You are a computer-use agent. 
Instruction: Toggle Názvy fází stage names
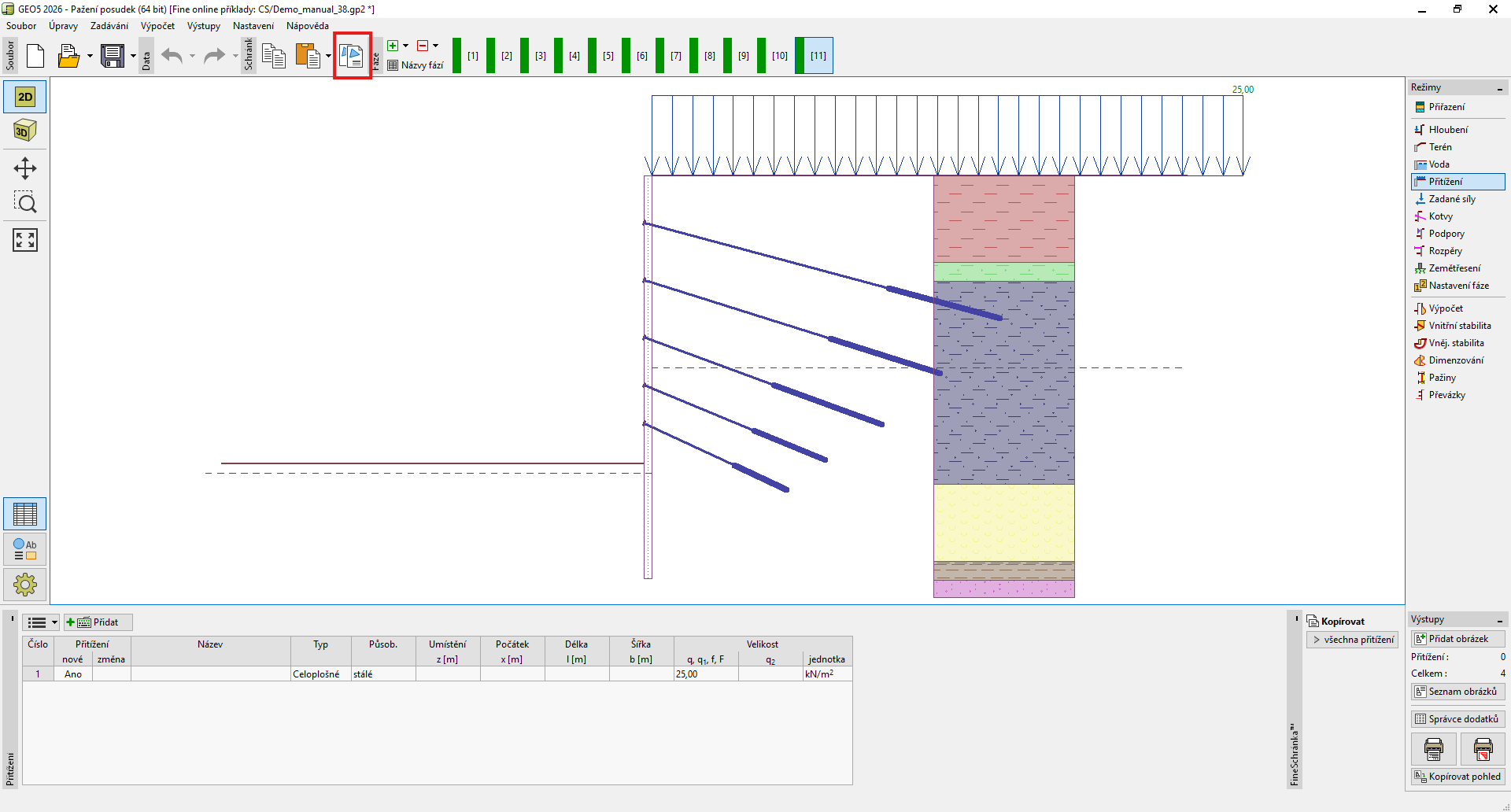pos(416,65)
